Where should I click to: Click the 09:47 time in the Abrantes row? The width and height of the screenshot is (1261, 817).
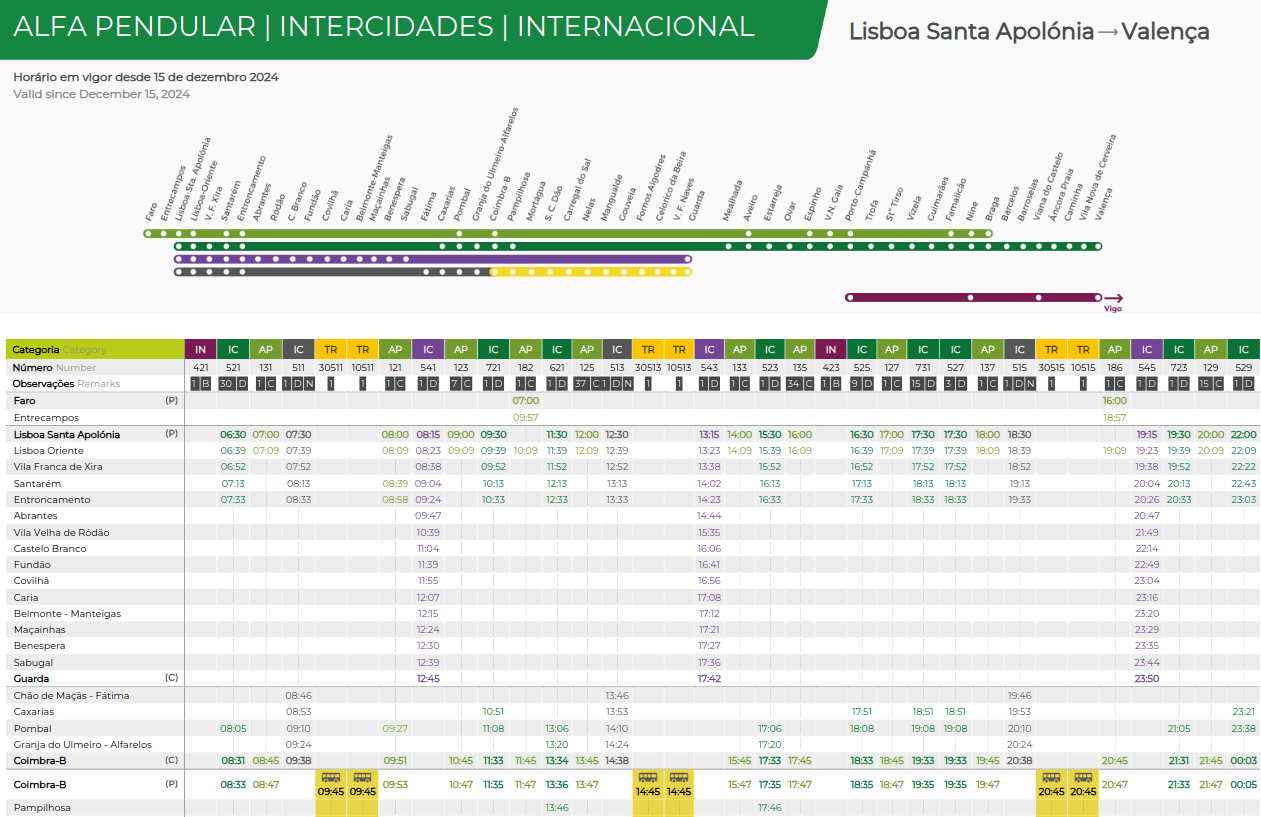click(428, 516)
